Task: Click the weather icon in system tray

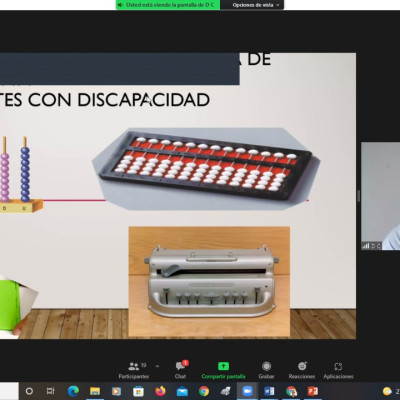Action: (x=387, y=391)
